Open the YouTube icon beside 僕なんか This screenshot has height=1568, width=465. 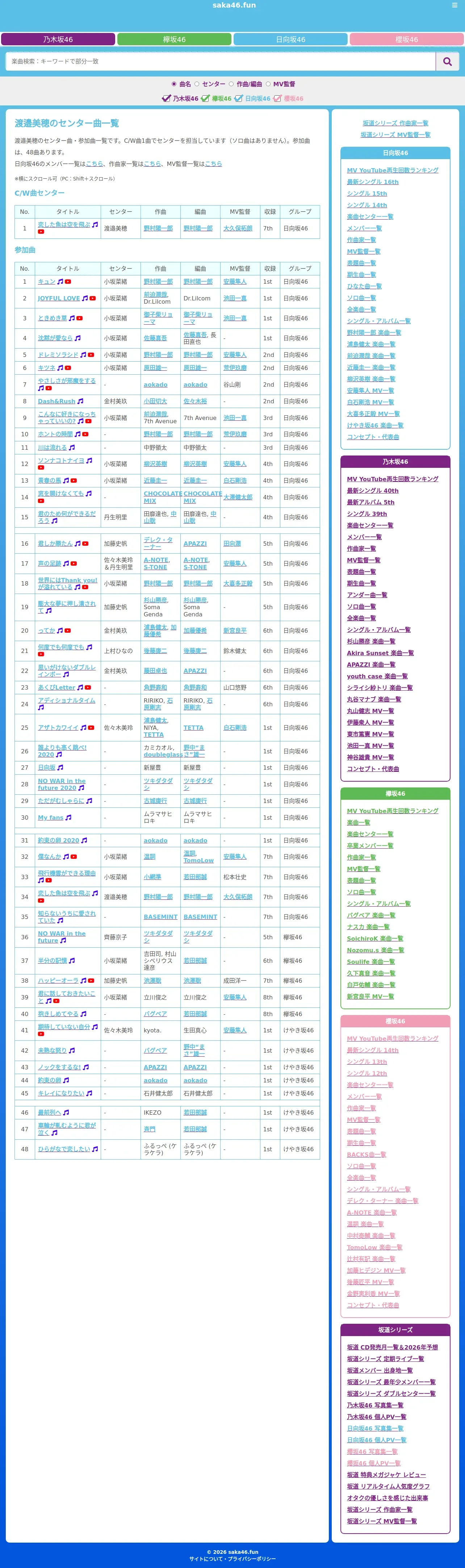[74, 856]
